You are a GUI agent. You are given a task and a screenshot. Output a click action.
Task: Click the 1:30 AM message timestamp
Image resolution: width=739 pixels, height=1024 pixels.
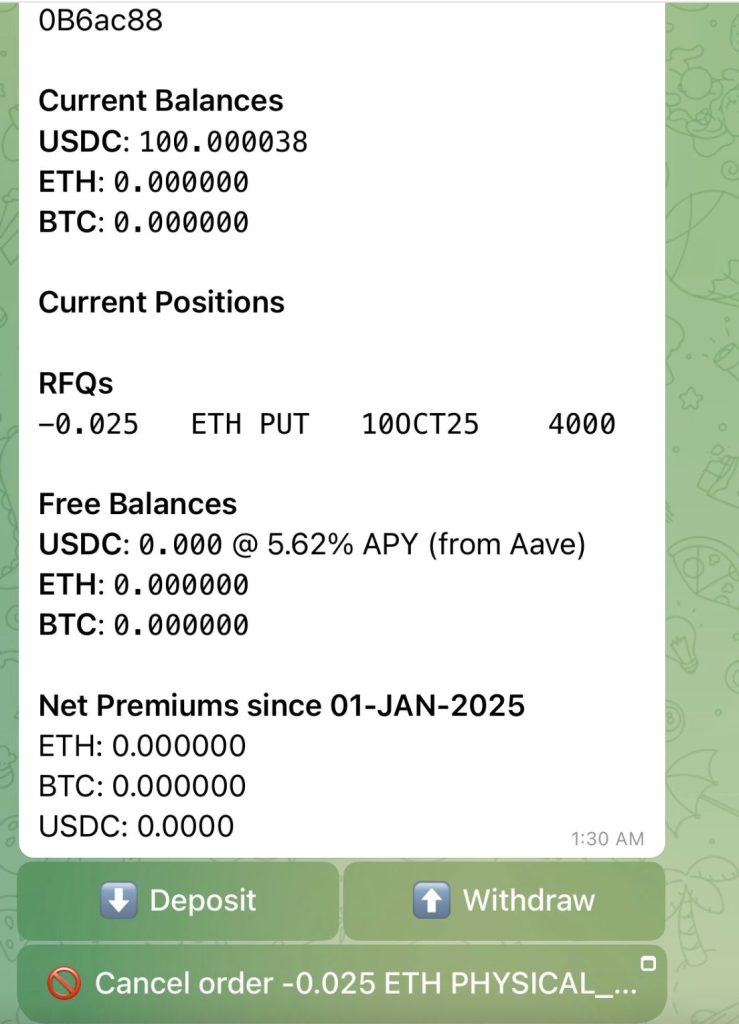pos(607,839)
